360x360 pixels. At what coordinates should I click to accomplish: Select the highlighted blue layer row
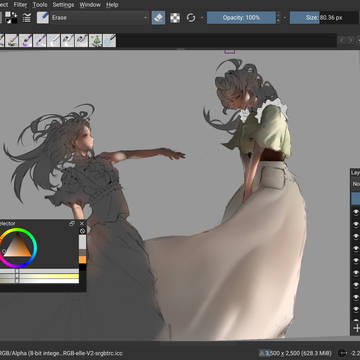click(x=356, y=198)
